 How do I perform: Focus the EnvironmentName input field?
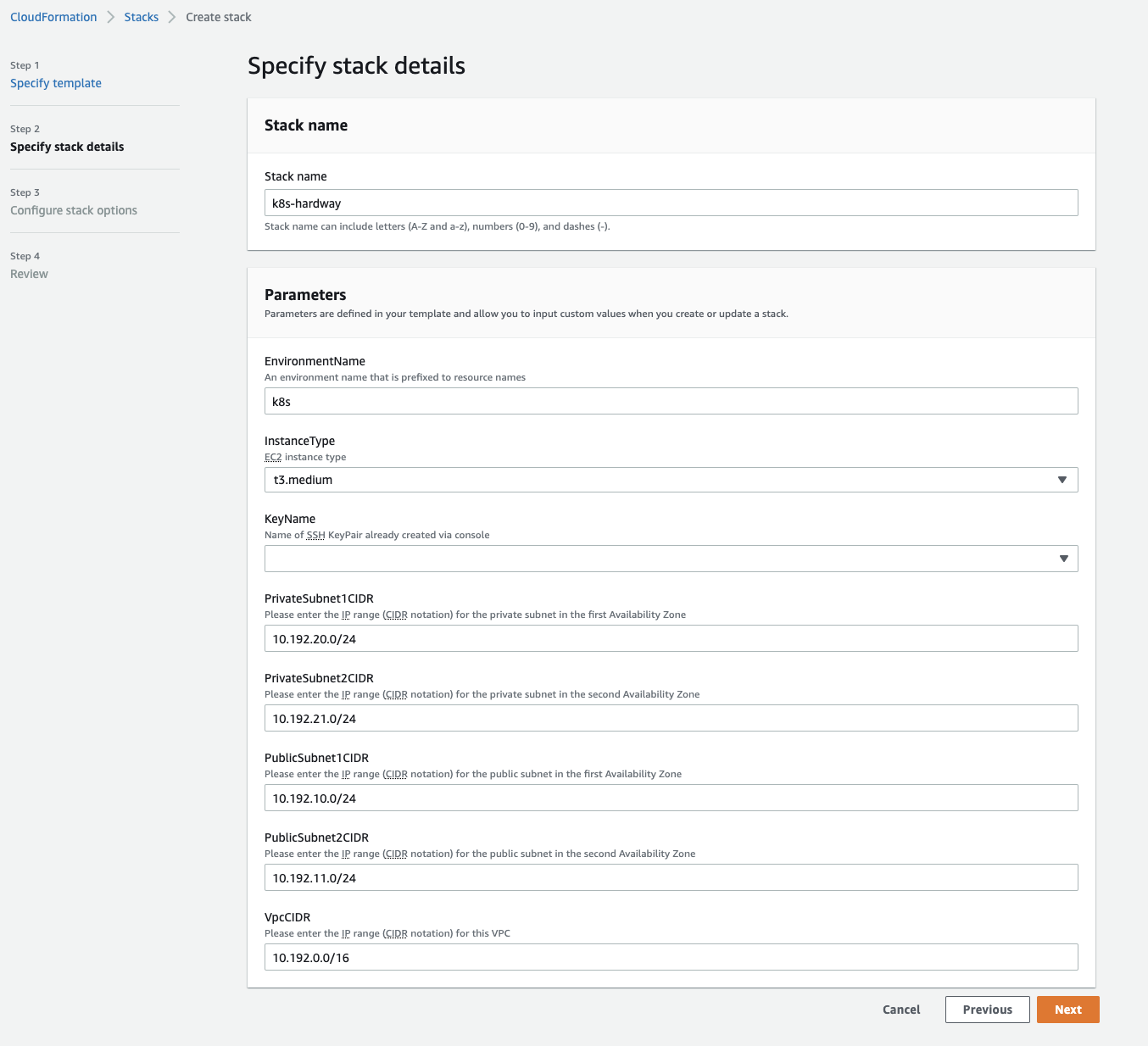671,401
